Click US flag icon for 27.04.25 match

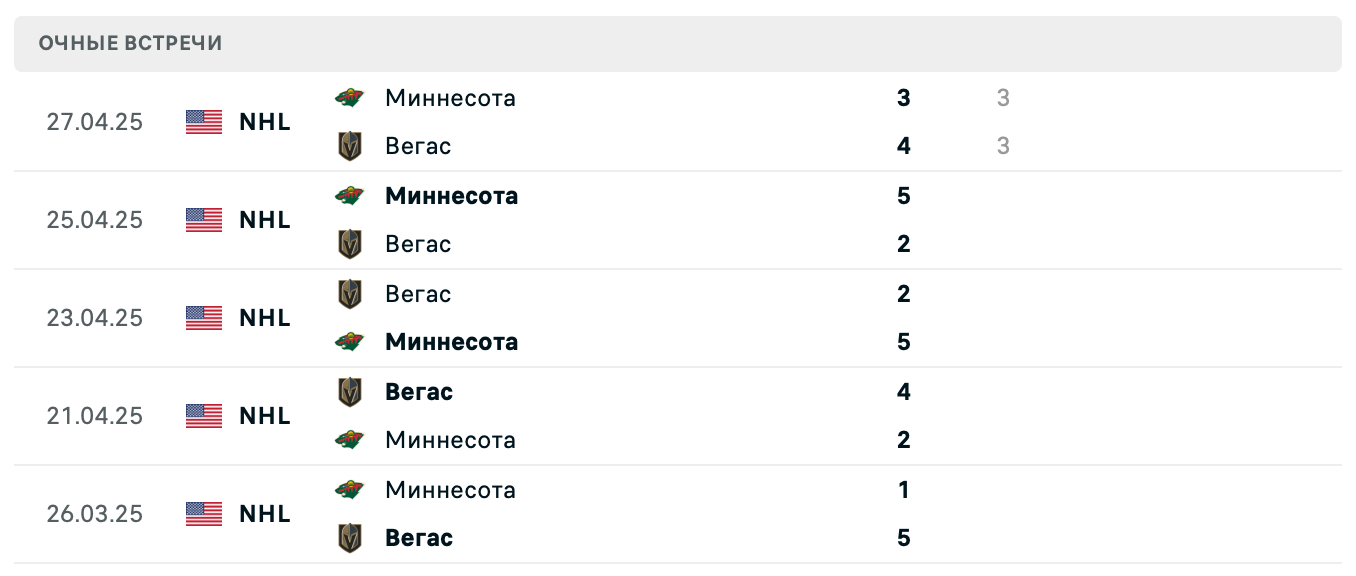pyautogui.click(x=204, y=122)
